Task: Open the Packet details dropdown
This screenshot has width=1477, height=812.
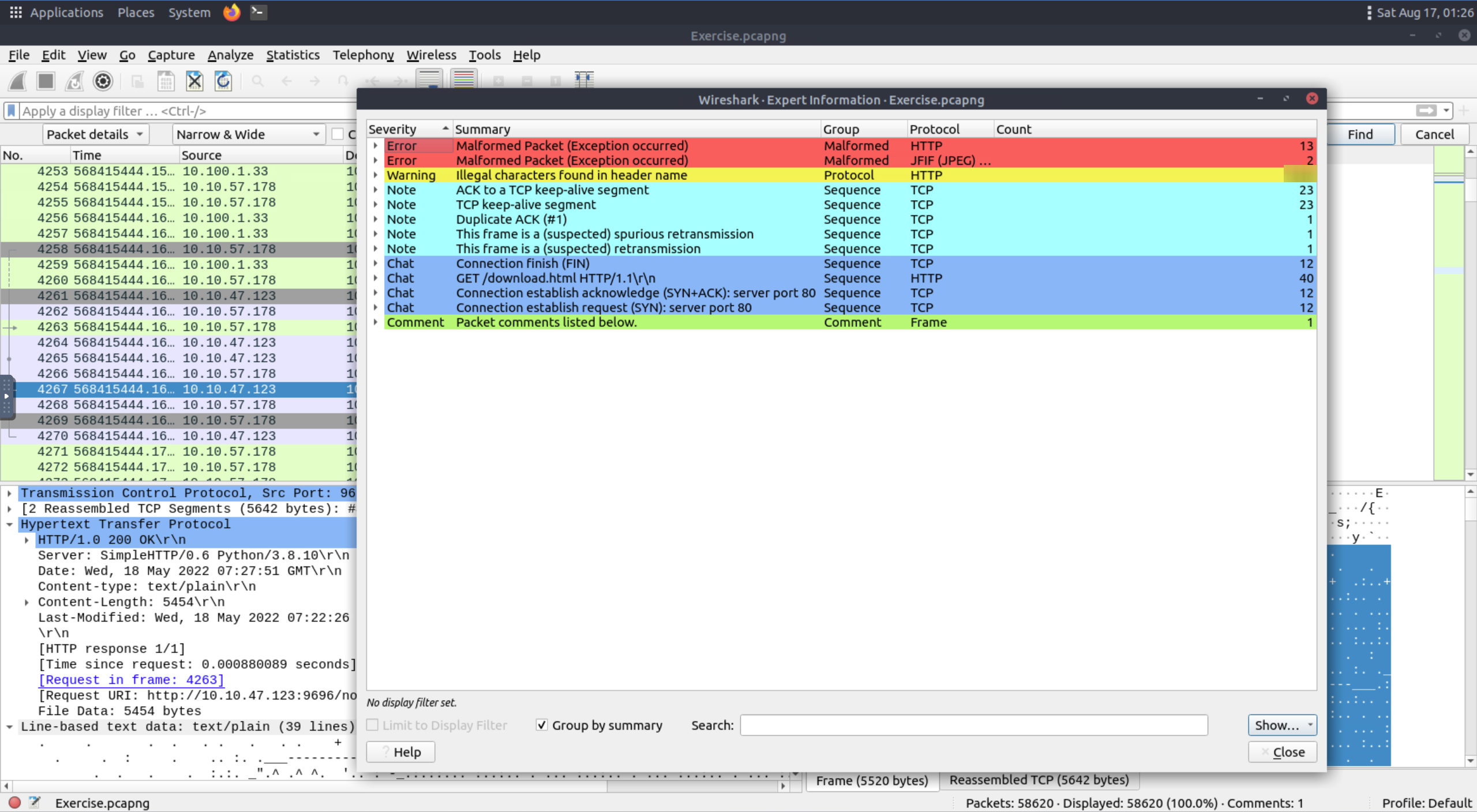Action: (96, 134)
